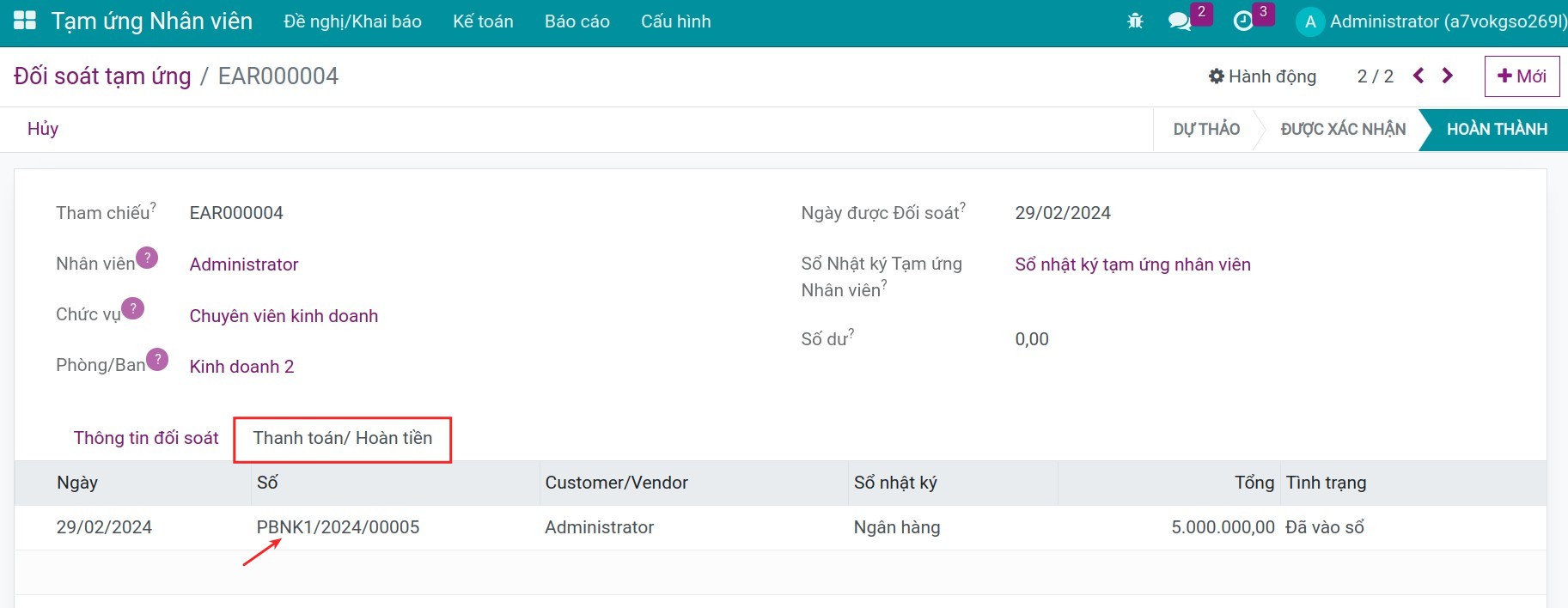Sort by the Tình trạng column header
This screenshot has width=1568, height=608.
[x=1412, y=483]
